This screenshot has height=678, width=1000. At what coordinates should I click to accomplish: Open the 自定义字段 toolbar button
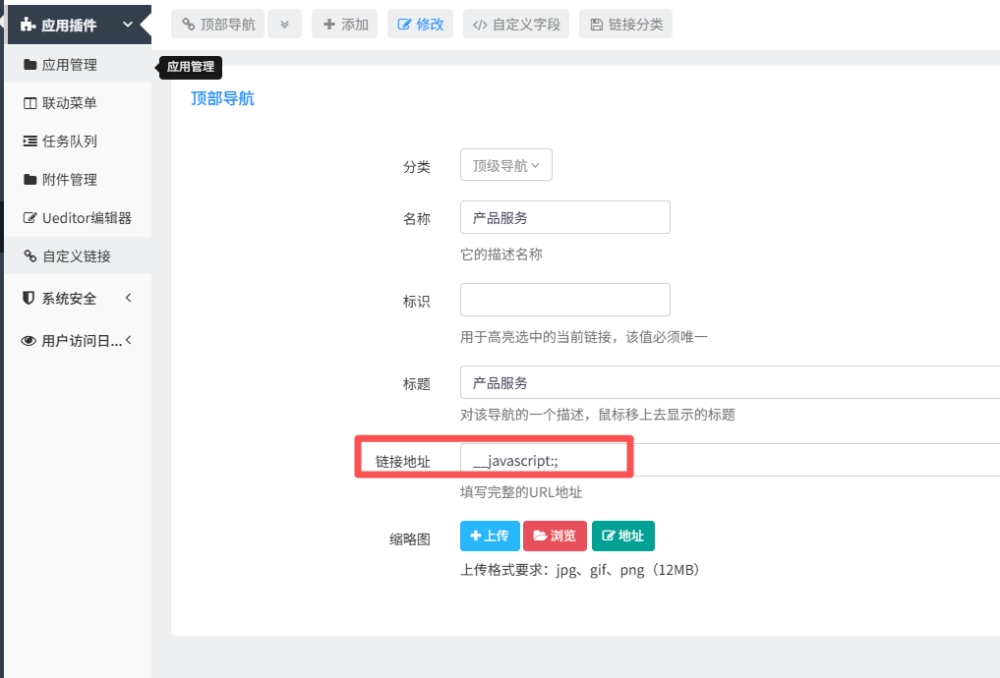point(516,24)
